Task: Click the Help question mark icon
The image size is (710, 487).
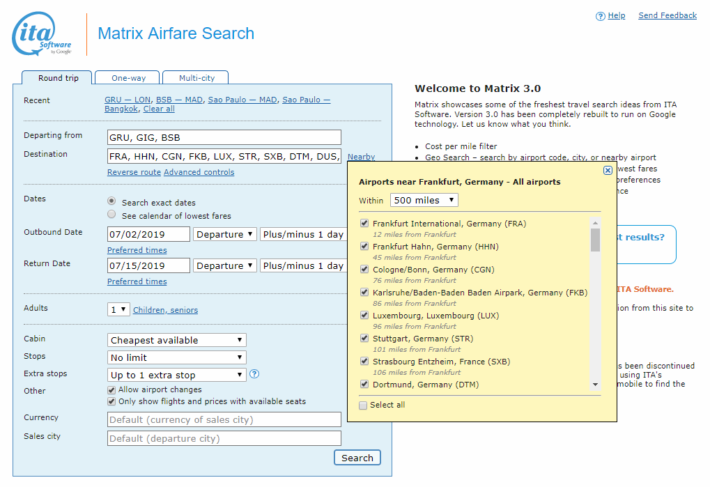Action: click(600, 16)
